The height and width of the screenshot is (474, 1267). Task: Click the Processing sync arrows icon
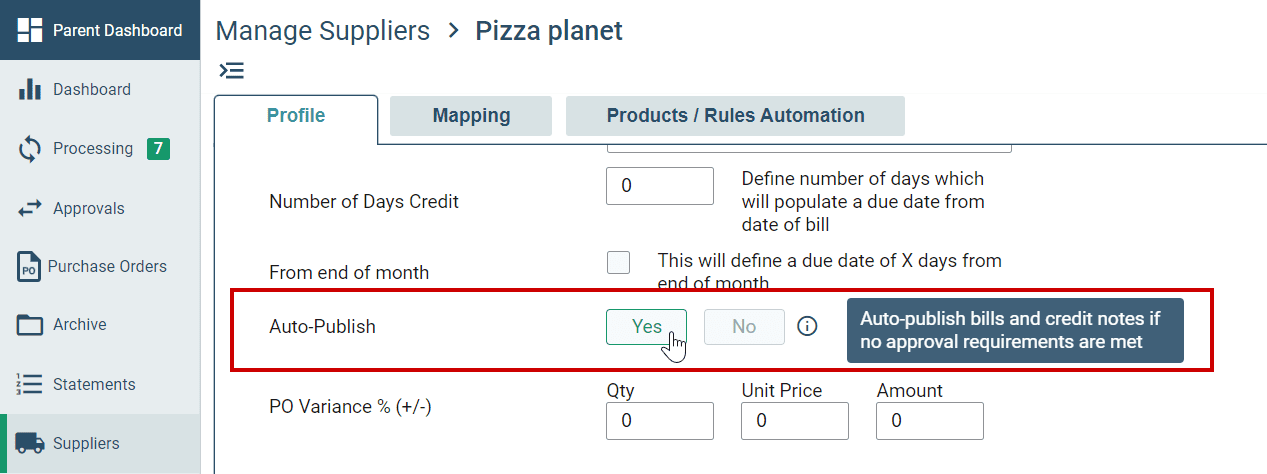tap(30, 149)
